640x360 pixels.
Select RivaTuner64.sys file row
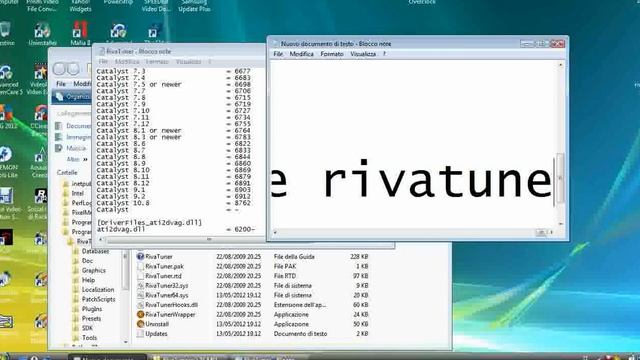253,295
